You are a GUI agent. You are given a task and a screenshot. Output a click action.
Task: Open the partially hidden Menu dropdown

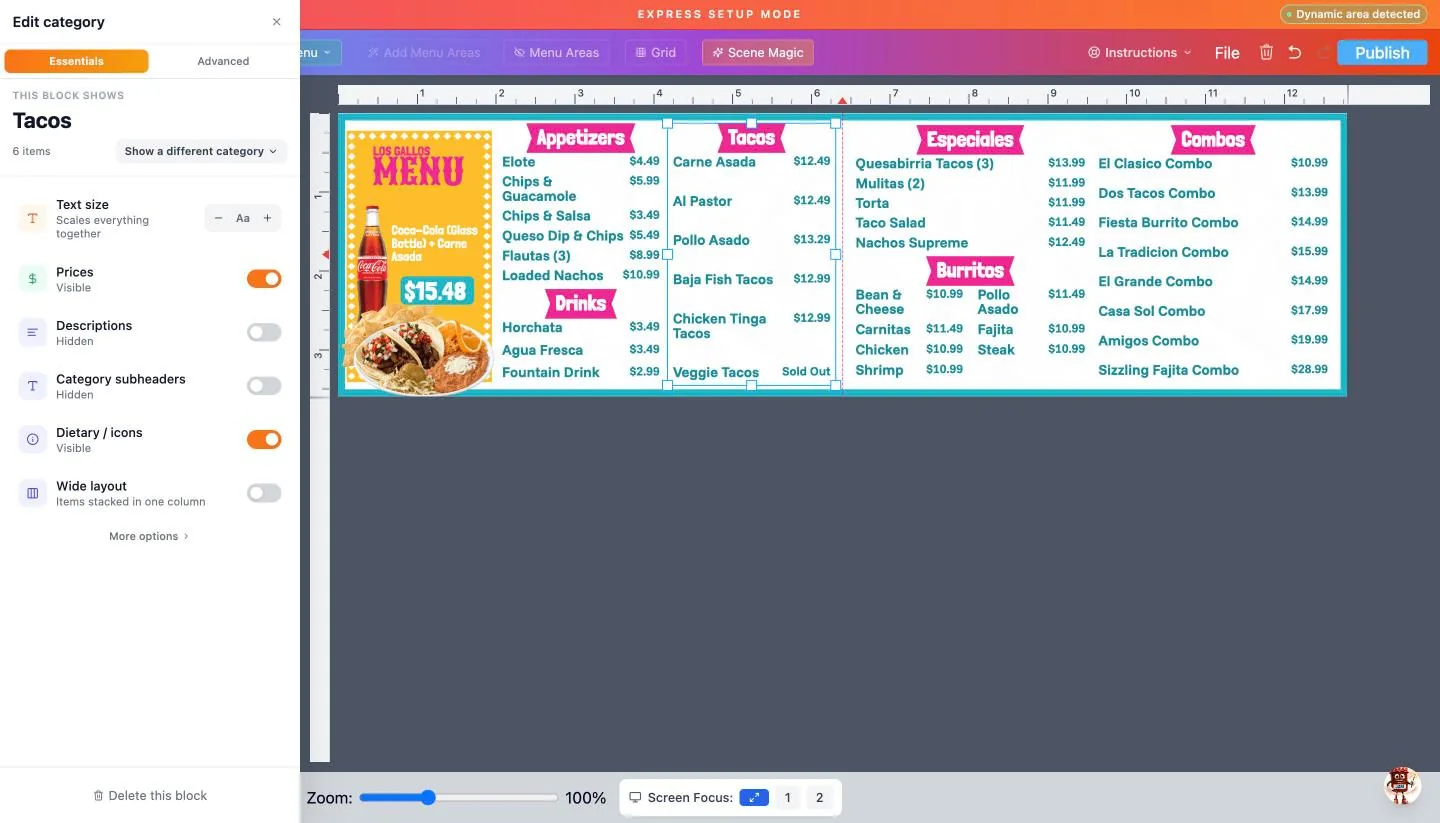pos(320,53)
